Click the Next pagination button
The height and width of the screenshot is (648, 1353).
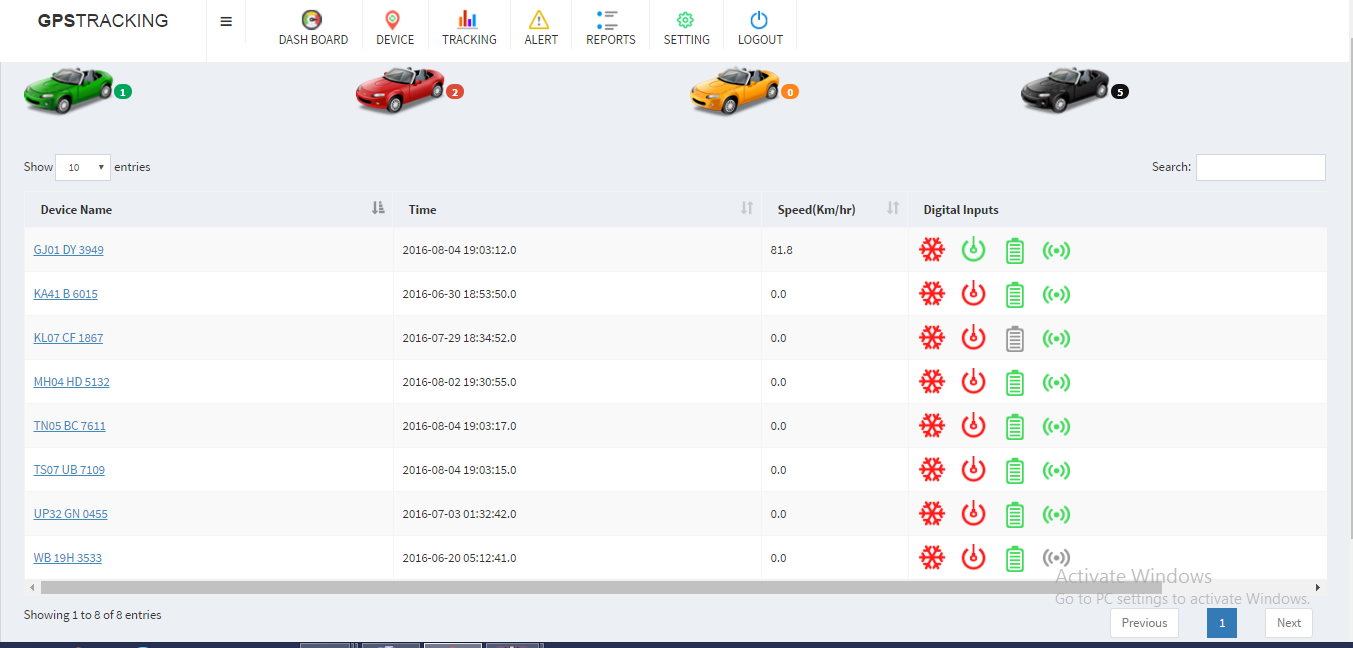pos(1288,623)
